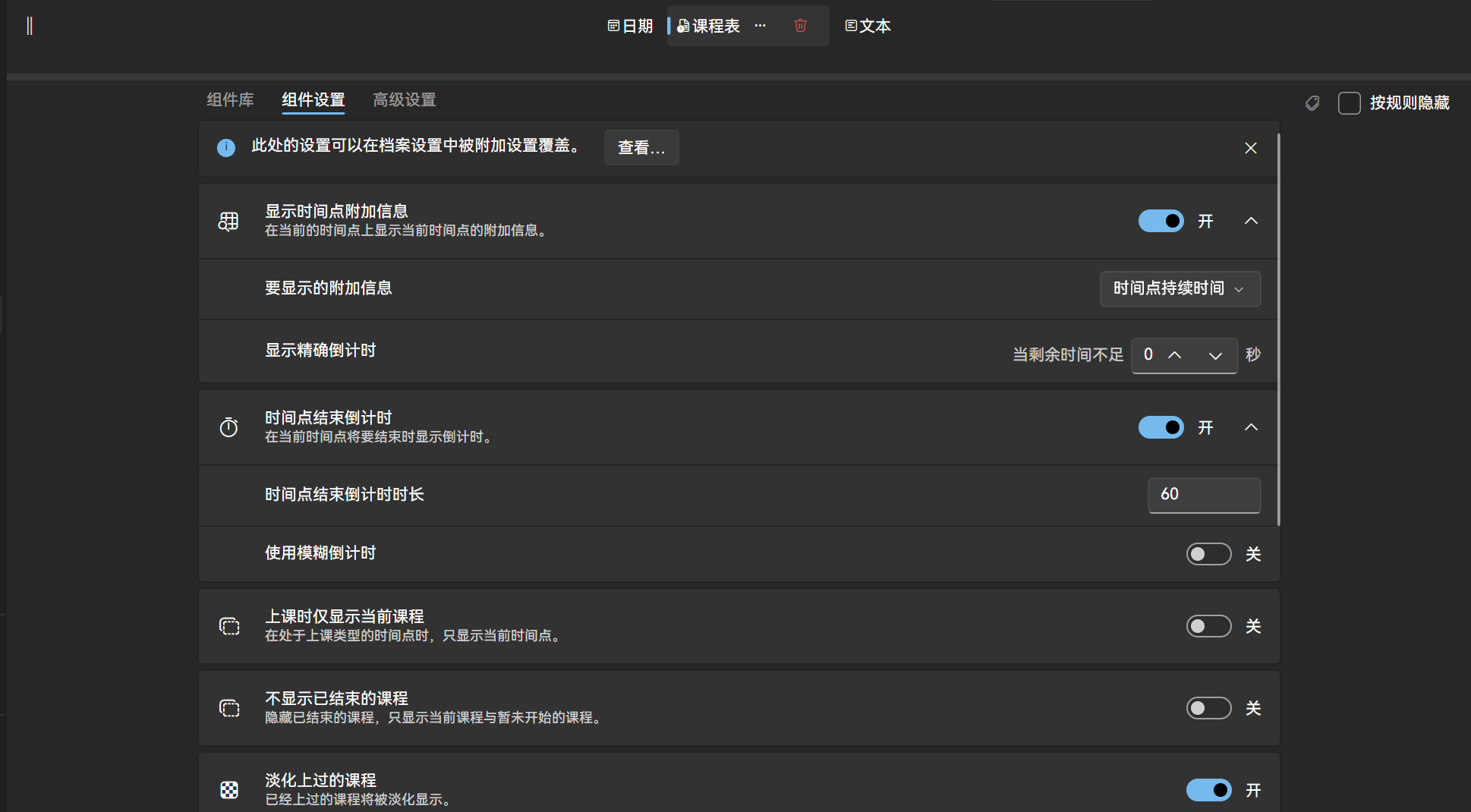
Task: Collapse the 显示时间点附加信息 section
Action: pos(1250,221)
